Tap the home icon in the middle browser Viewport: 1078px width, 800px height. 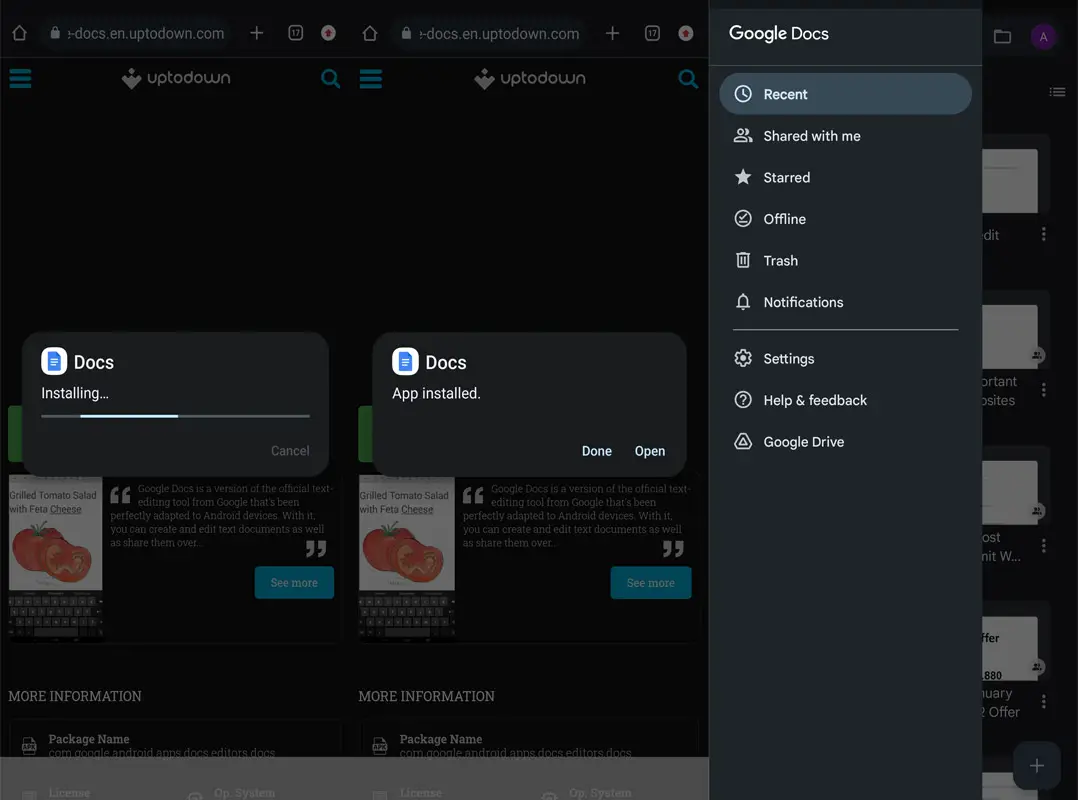(x=370, y=33)
